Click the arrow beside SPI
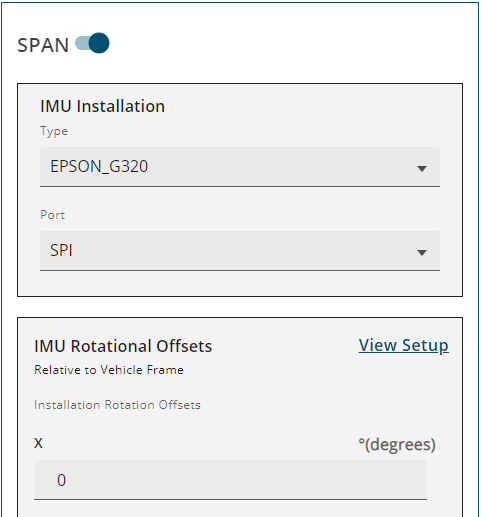This screenshot has height=517, width=481. click(x=422, y=253)
